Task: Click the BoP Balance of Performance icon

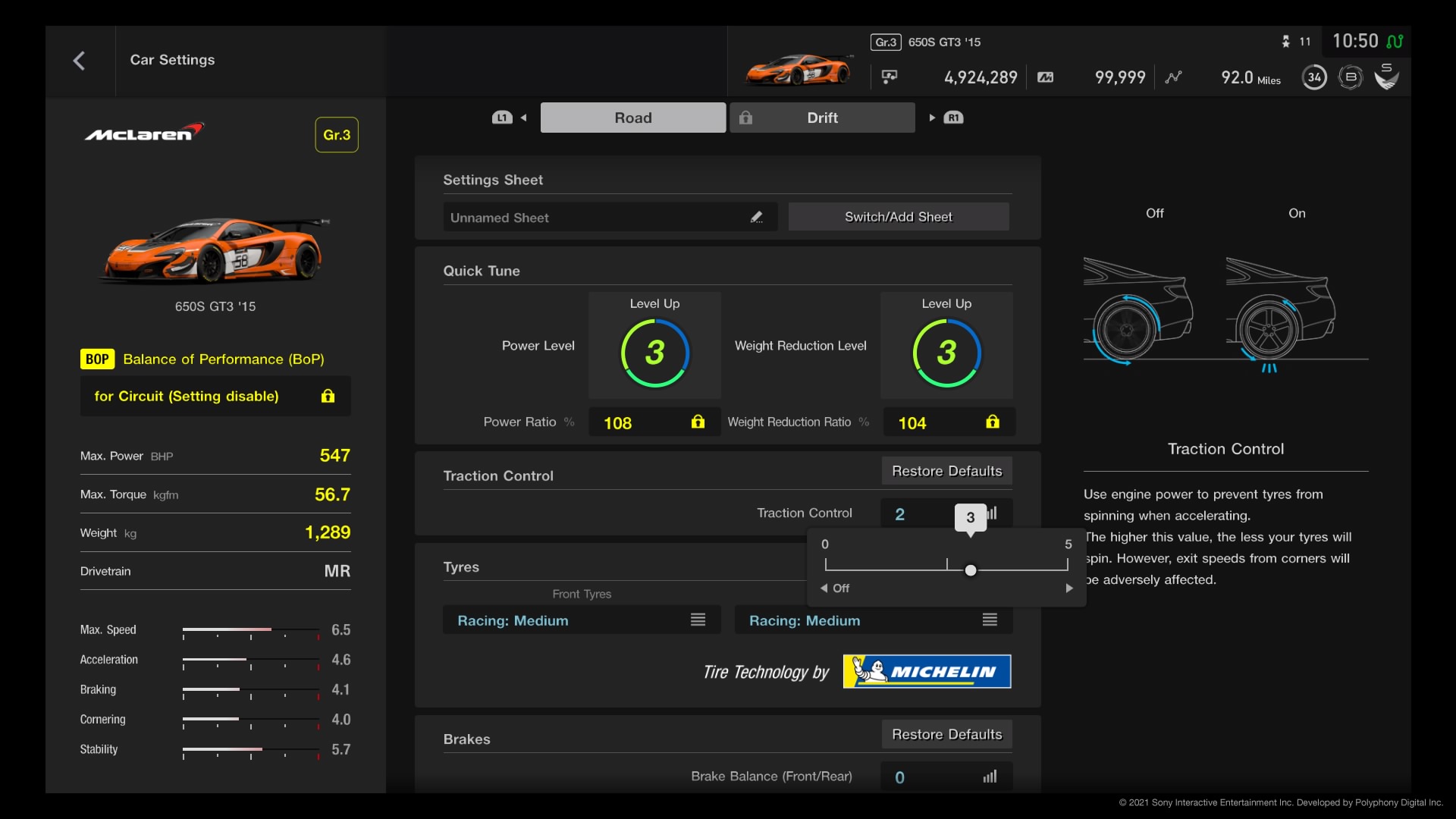Action: (x=97, y=358)
